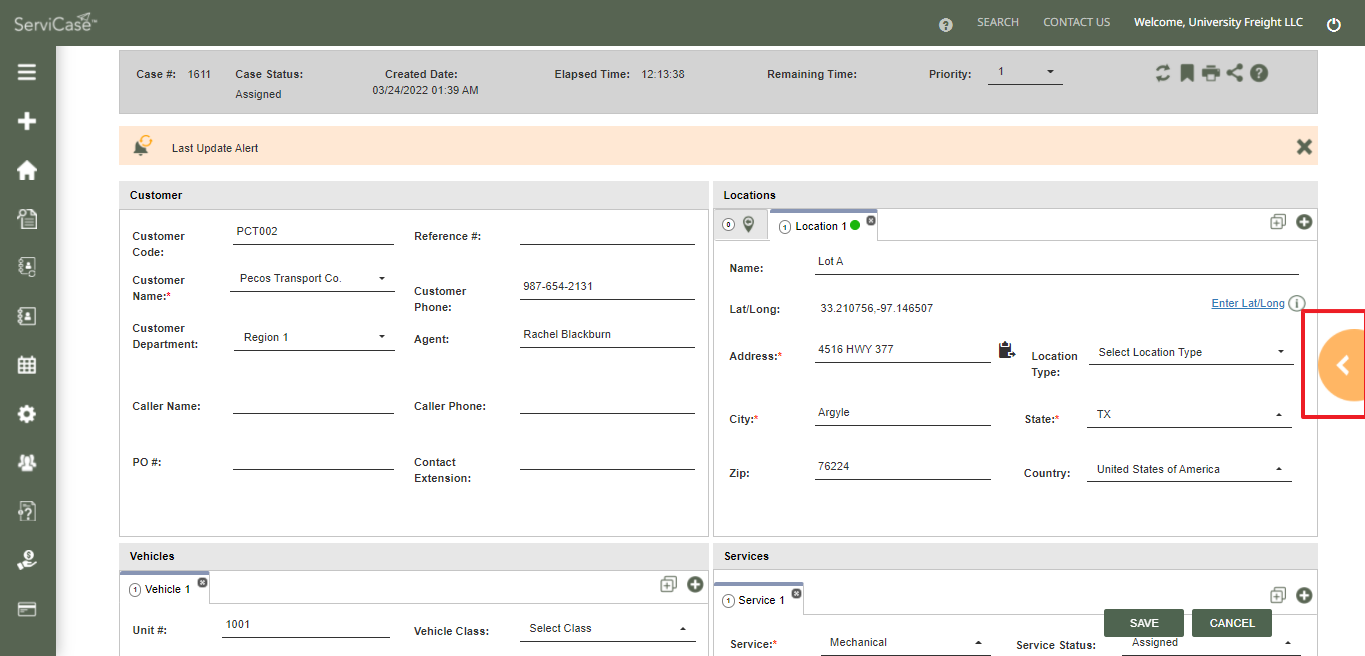Toggle the hamburger menu in sidebar
1365x656 pixels.
tap(27, 72)
